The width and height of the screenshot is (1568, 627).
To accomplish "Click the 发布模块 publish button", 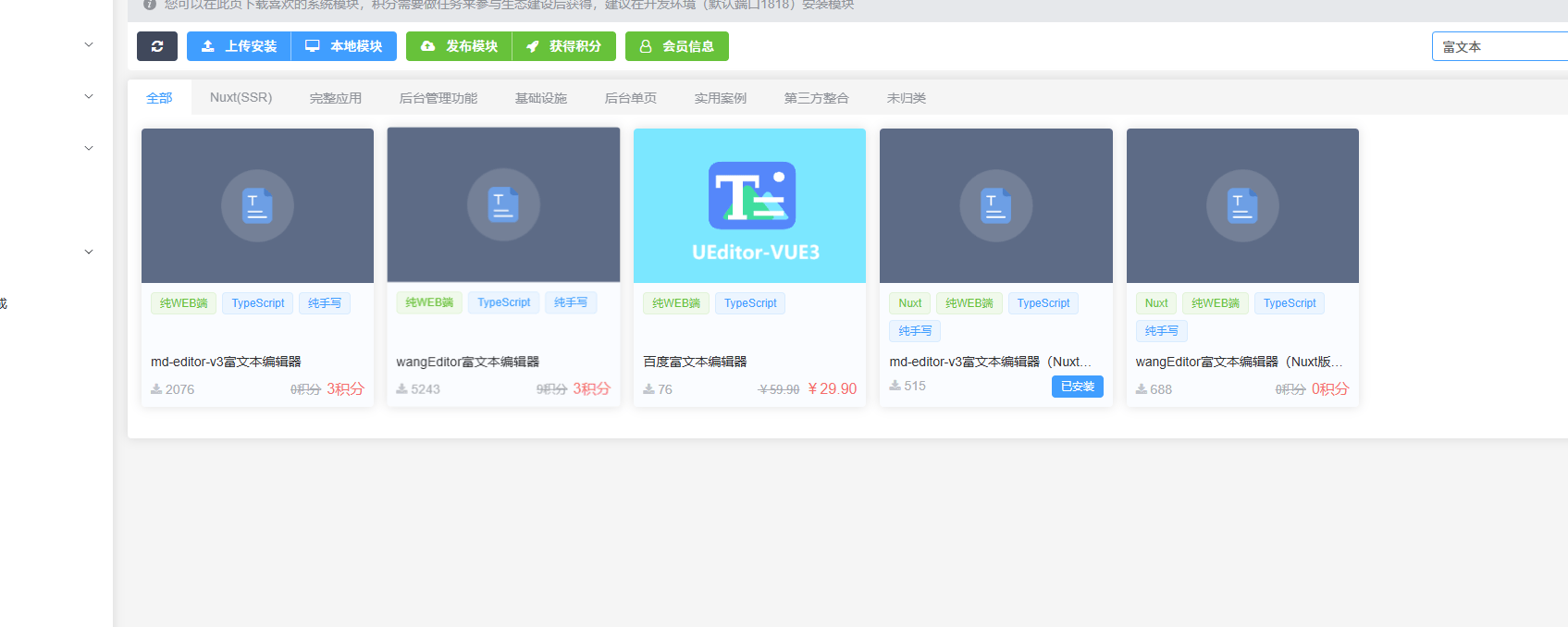I will [459, 46].
